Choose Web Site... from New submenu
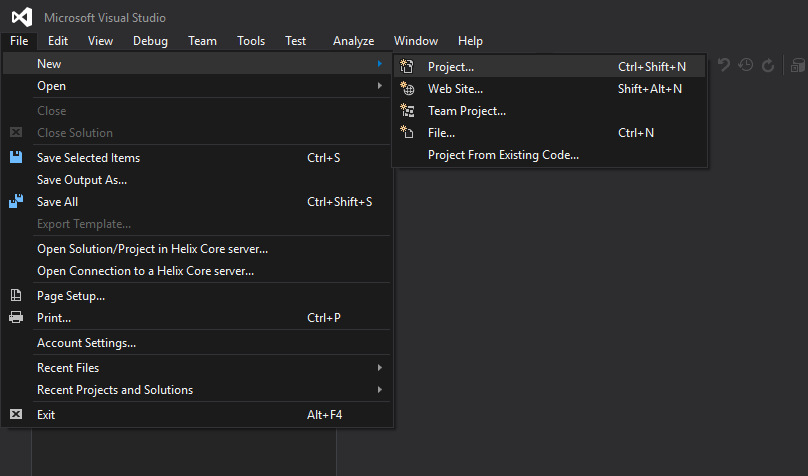Image resolution: width=808 pixels, height=476 pixels. [549, 89]
